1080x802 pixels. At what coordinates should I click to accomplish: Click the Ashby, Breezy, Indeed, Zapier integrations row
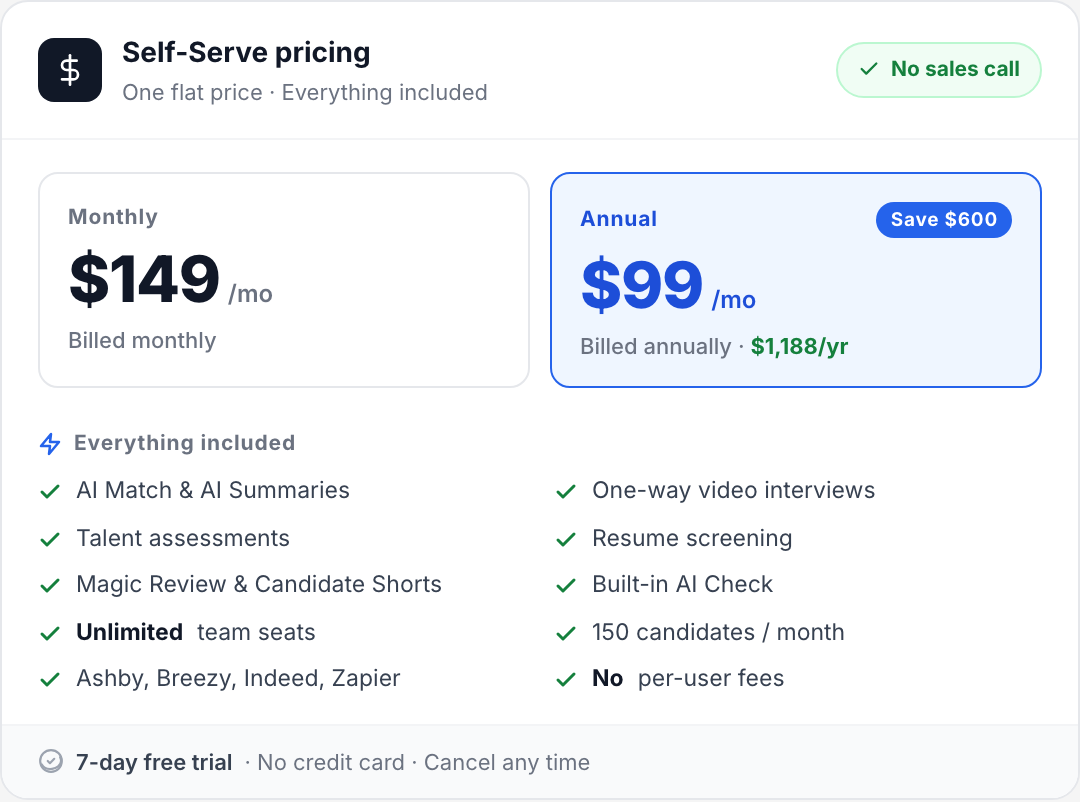[238, 678]
